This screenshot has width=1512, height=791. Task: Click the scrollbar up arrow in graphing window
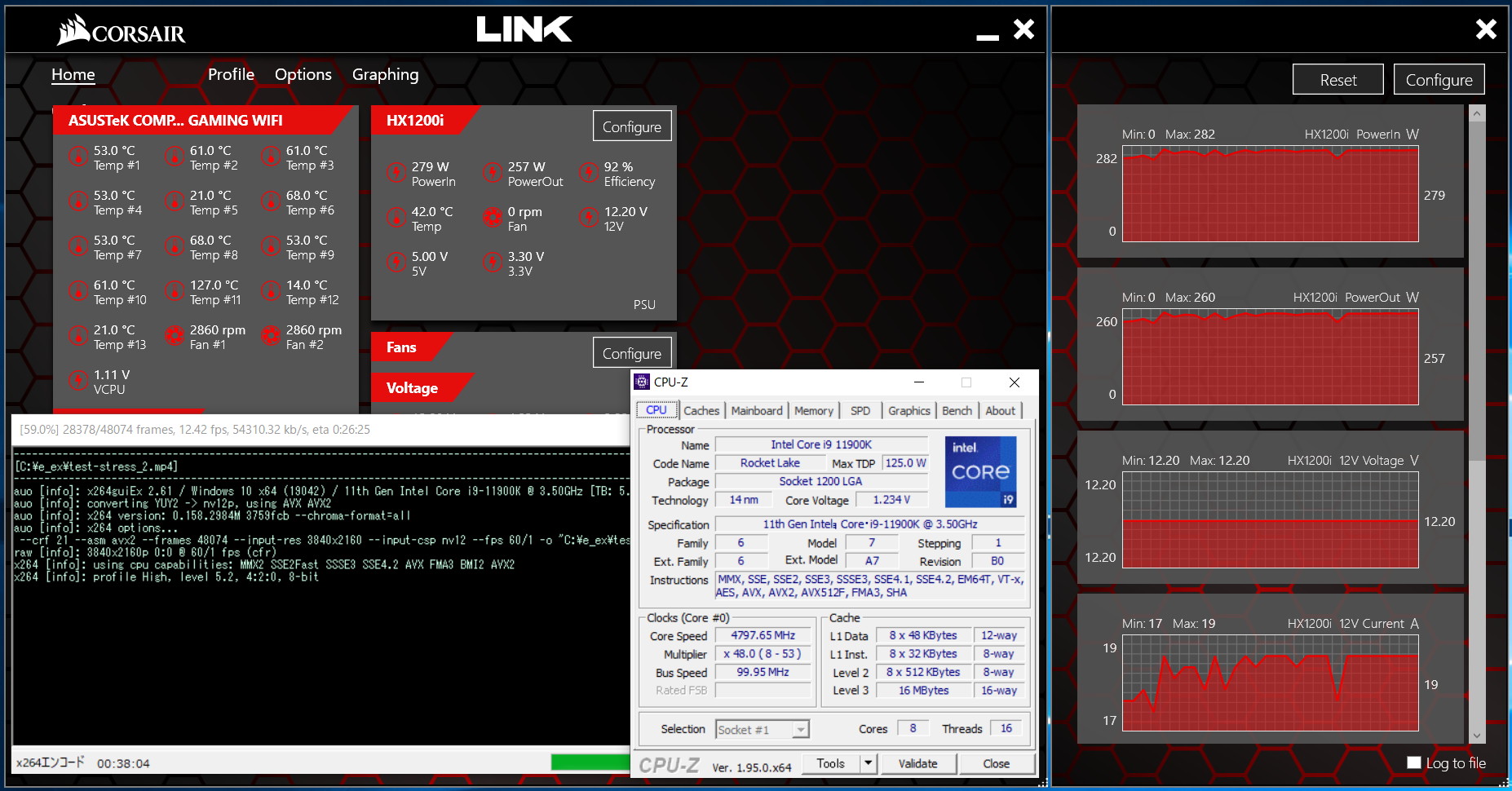(1477, 114)
